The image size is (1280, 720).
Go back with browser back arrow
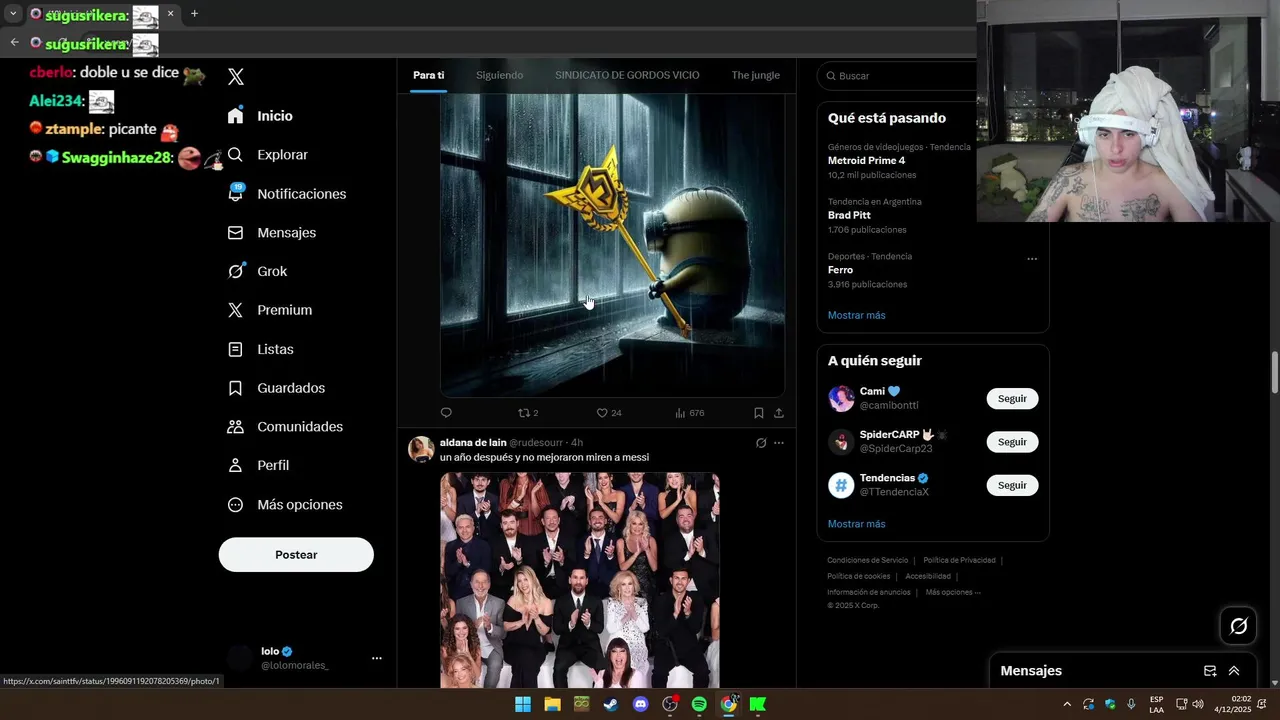click(x=14, y=43)
